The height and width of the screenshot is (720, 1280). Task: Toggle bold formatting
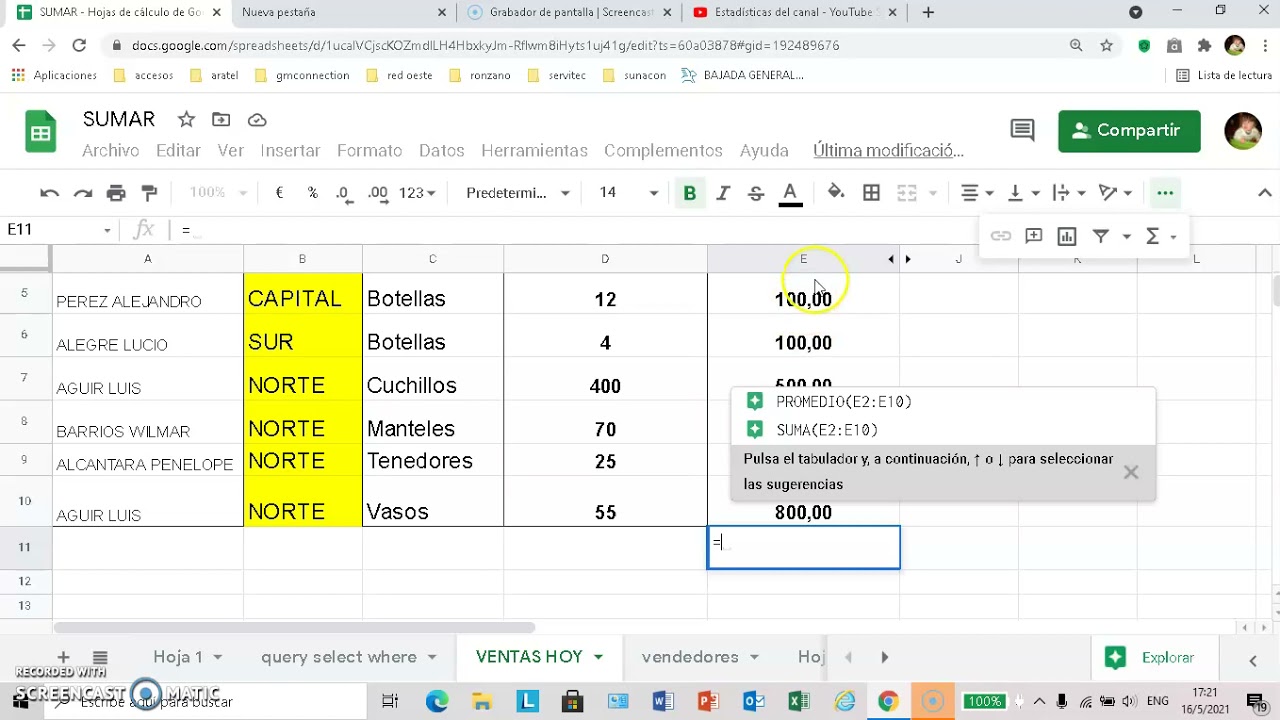click(x=689, y=193)
